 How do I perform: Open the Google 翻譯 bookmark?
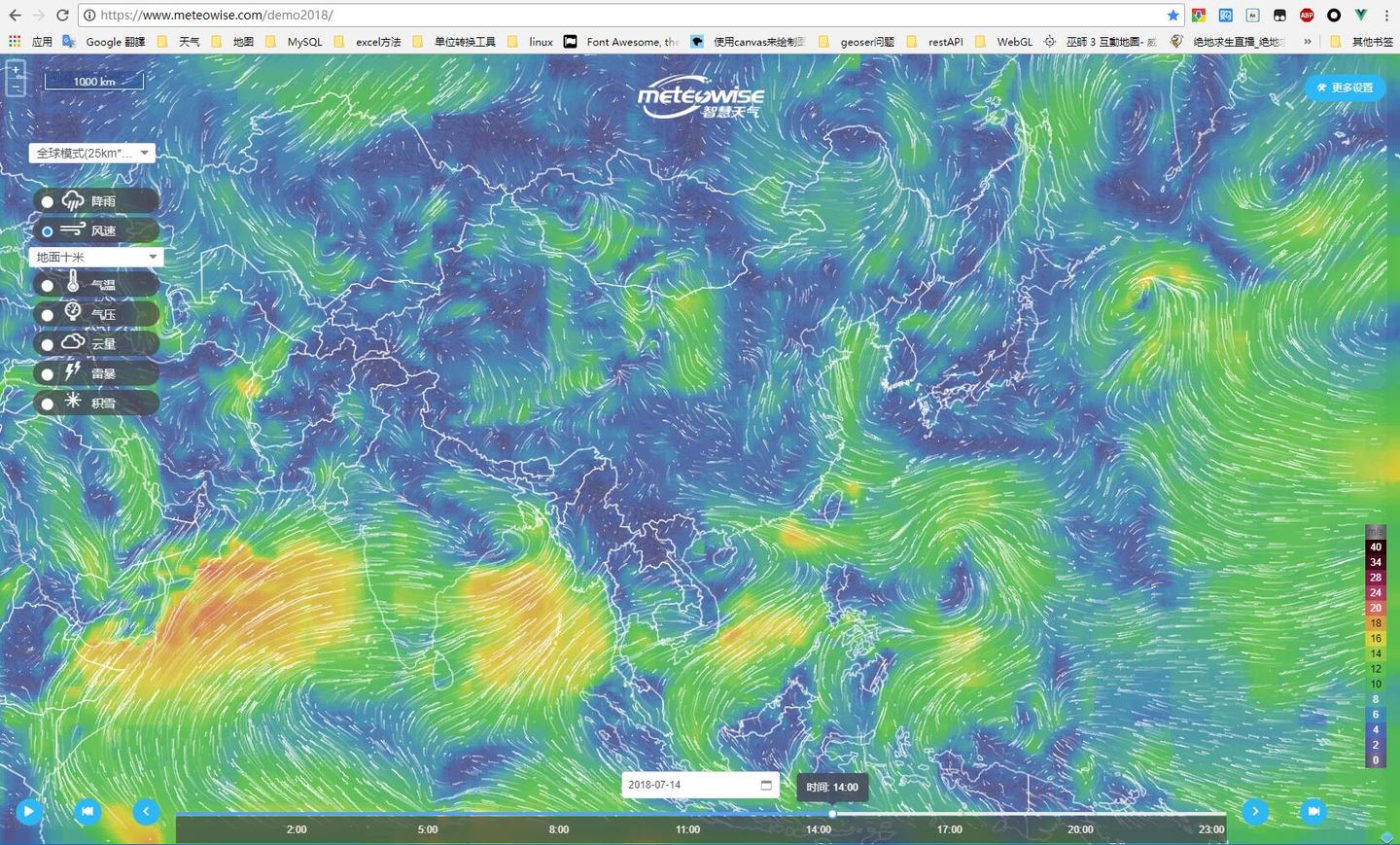(104, 42)
